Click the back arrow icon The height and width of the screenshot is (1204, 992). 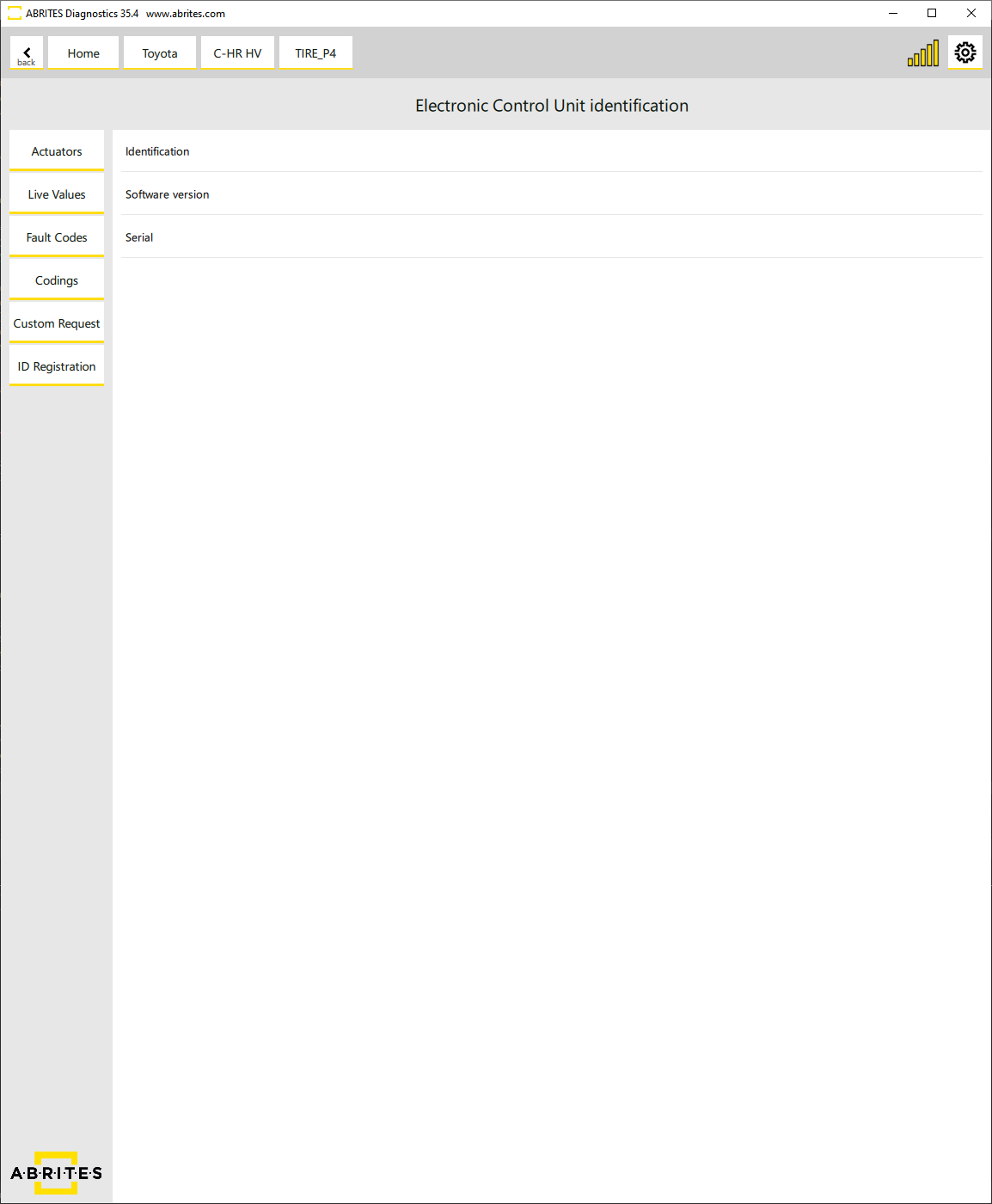(x=27, y=53)
